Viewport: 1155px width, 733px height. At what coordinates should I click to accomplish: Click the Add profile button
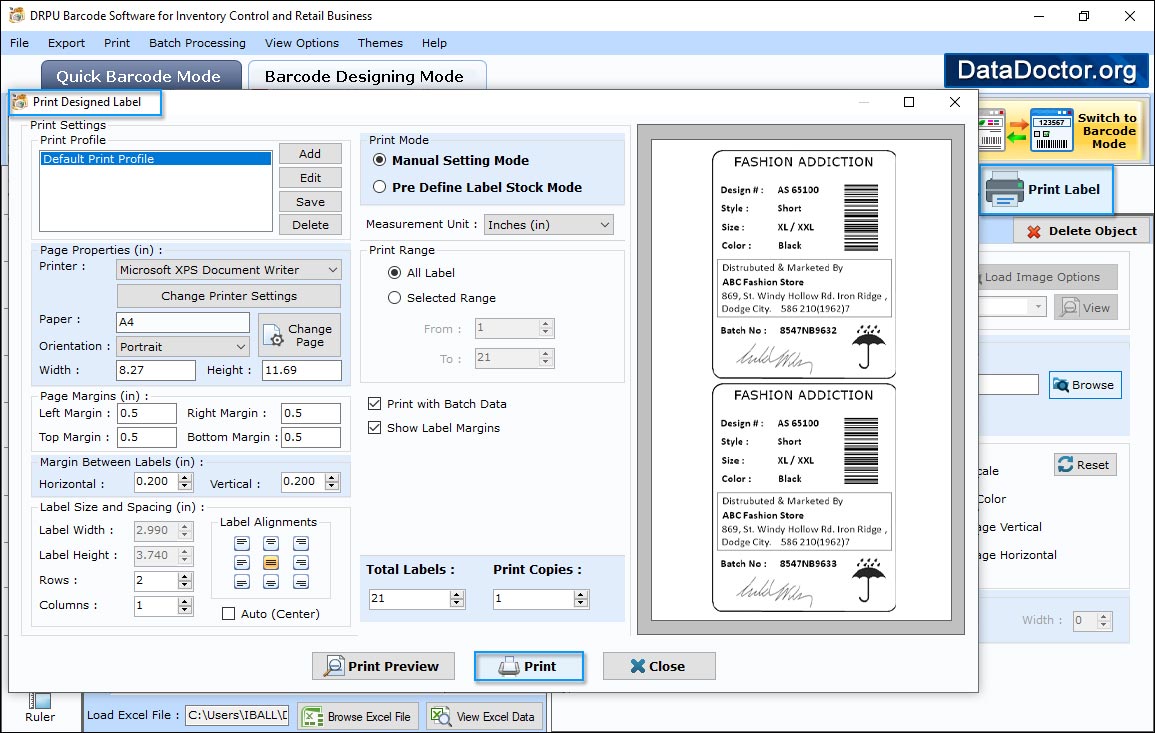[310, 154]
